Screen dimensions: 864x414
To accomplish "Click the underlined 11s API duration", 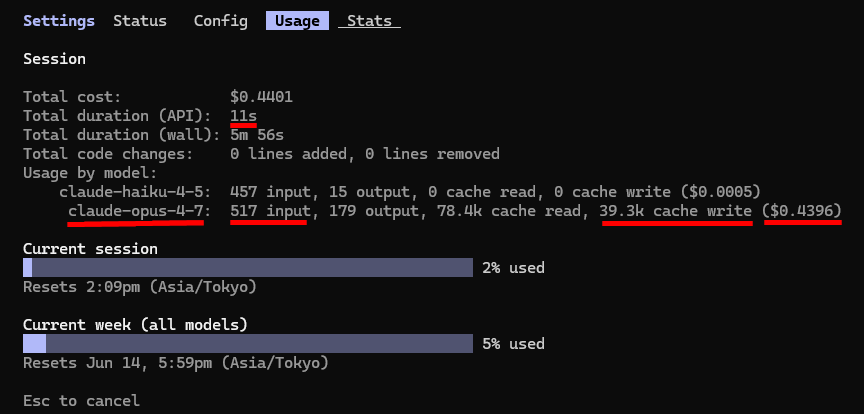I will click(244, 116).
